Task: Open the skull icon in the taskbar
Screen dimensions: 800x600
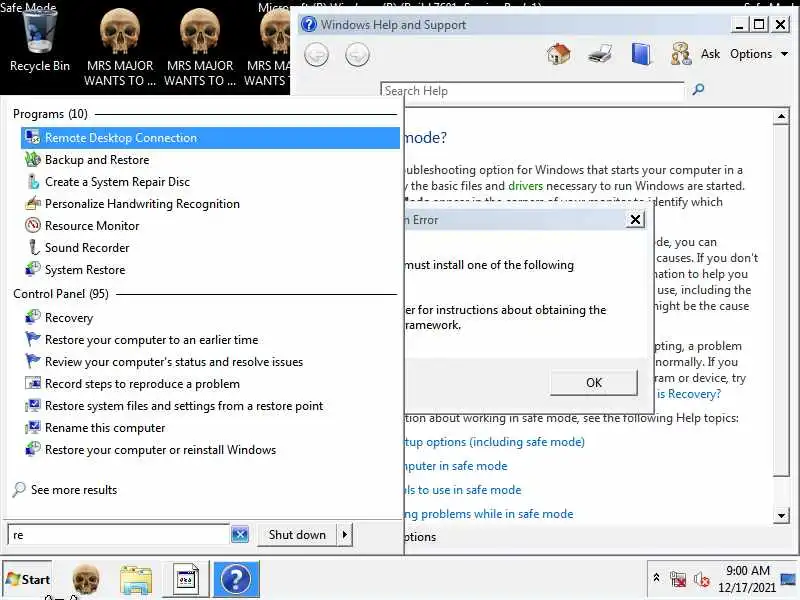Action: tap(86, 580)
